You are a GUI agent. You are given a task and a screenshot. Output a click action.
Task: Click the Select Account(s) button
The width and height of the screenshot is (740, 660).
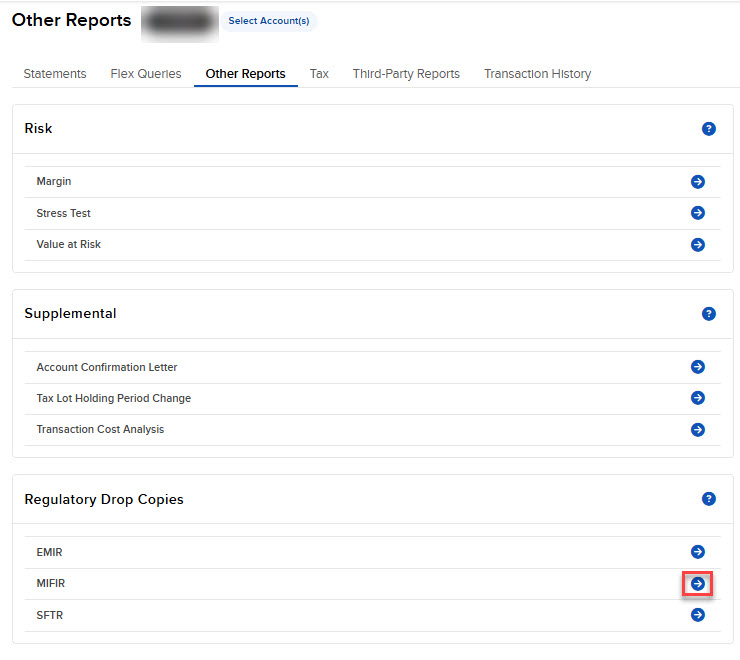pyautogui.click(x=268, y=21)
